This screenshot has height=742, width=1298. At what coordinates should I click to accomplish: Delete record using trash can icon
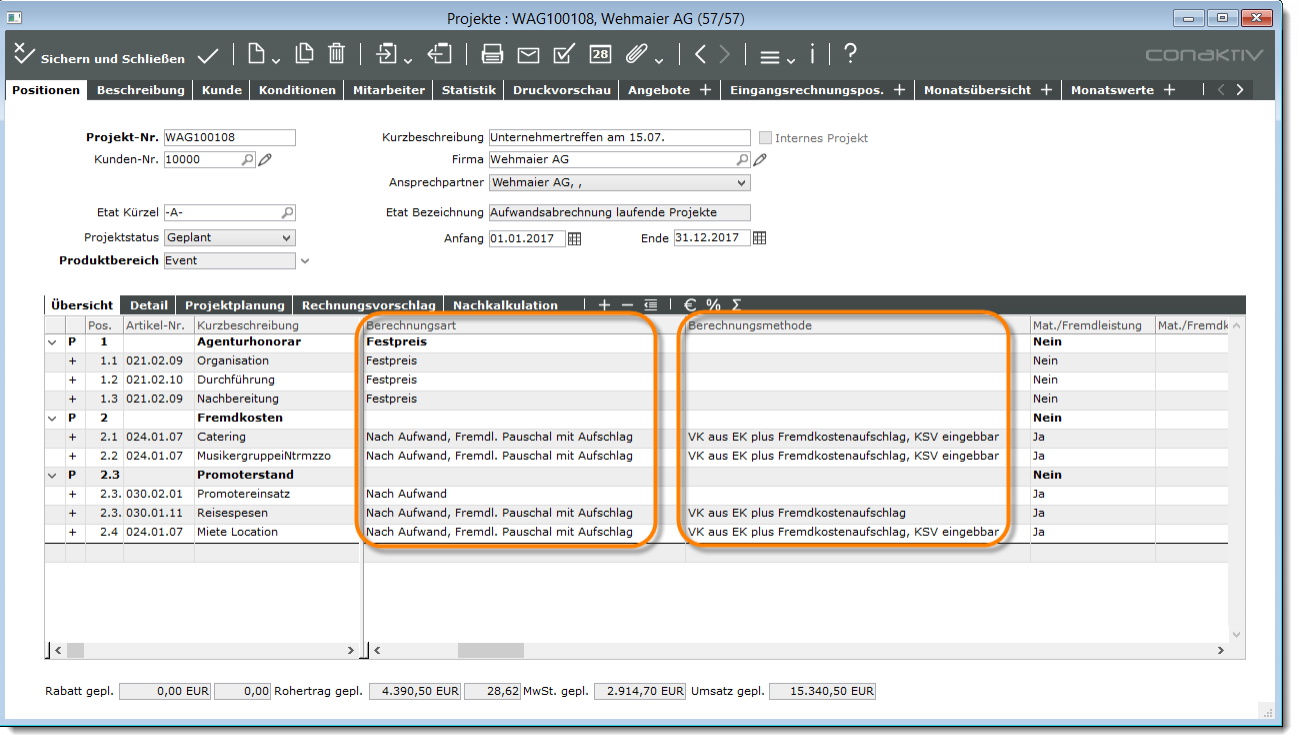point(337,54)
